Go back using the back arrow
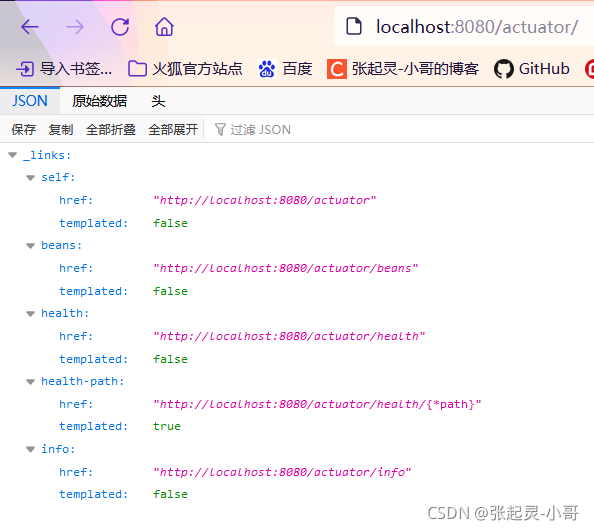Screen dimensions: 594x530 tap(30, 27)
